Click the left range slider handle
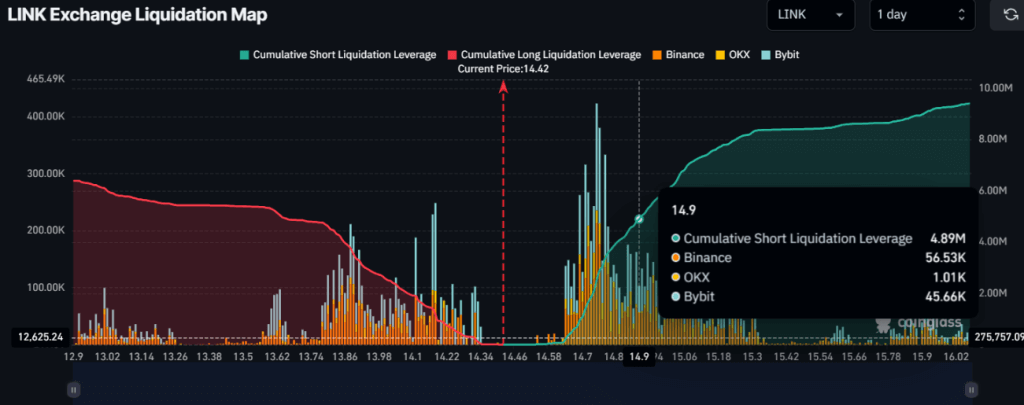Viewport: 1024px width, 405px height. pos(73,389)
